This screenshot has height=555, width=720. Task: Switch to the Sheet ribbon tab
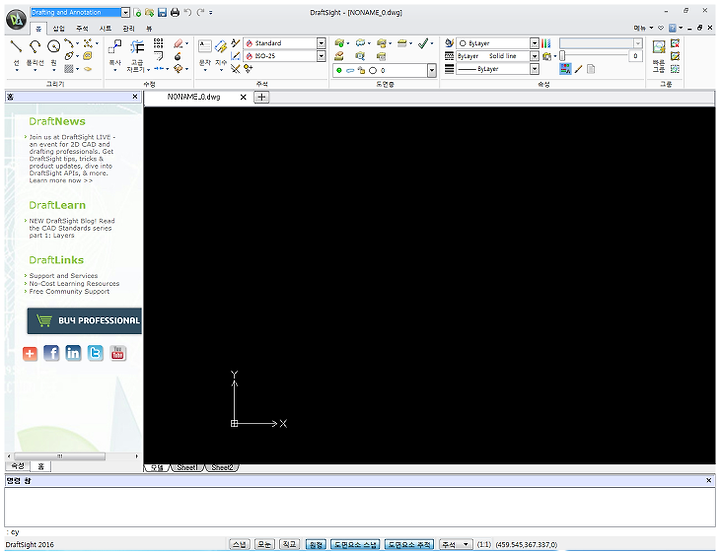click(106, 28)
